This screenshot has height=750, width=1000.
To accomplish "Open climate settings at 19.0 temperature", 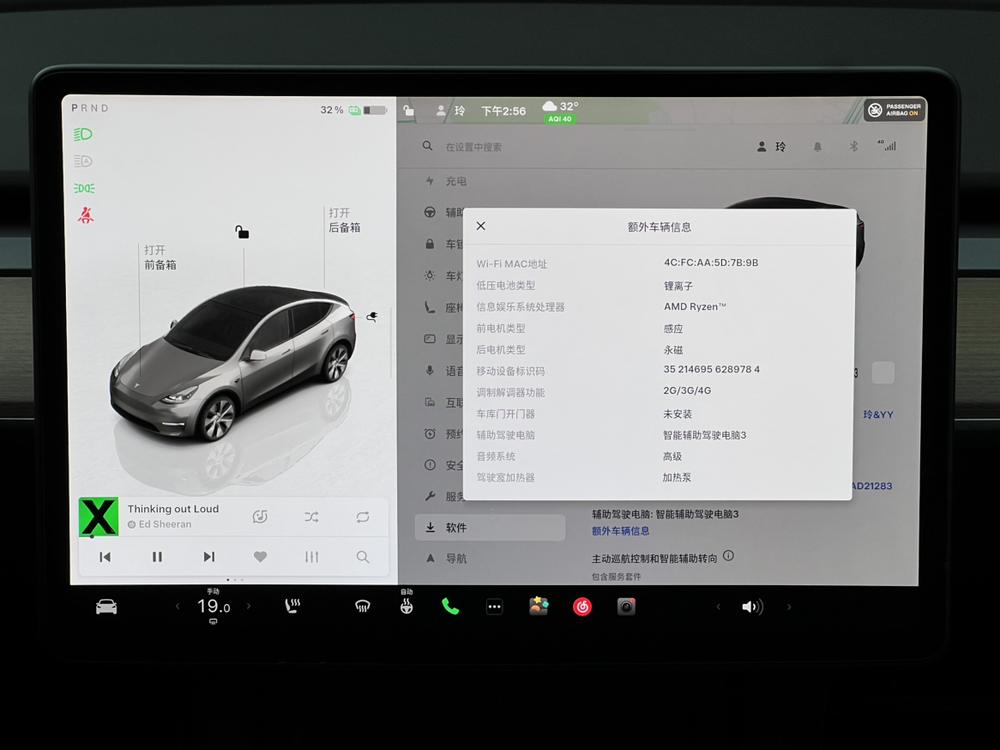I will 213,607.
